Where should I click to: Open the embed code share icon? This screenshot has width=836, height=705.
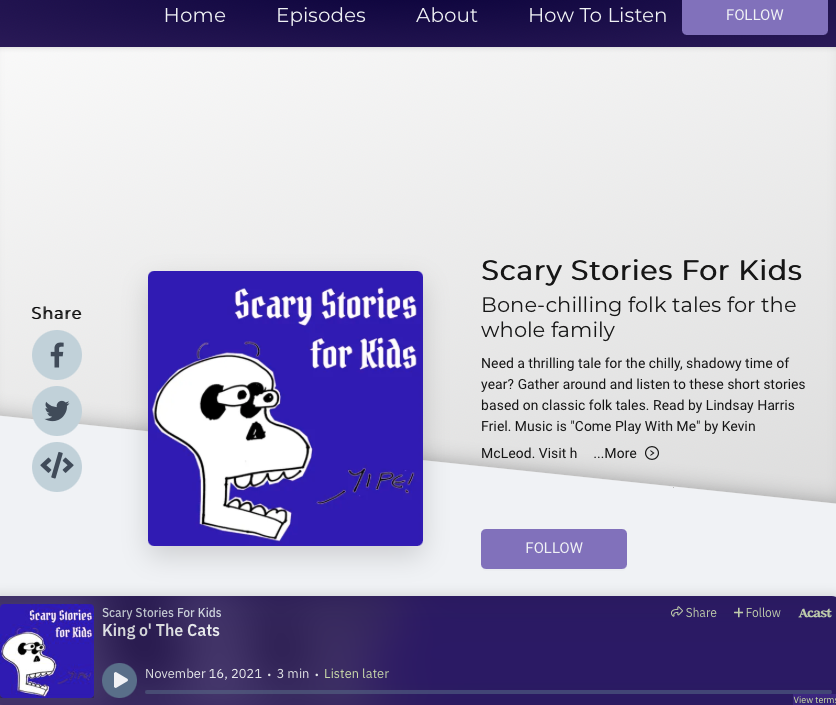(x=57, y=466)
